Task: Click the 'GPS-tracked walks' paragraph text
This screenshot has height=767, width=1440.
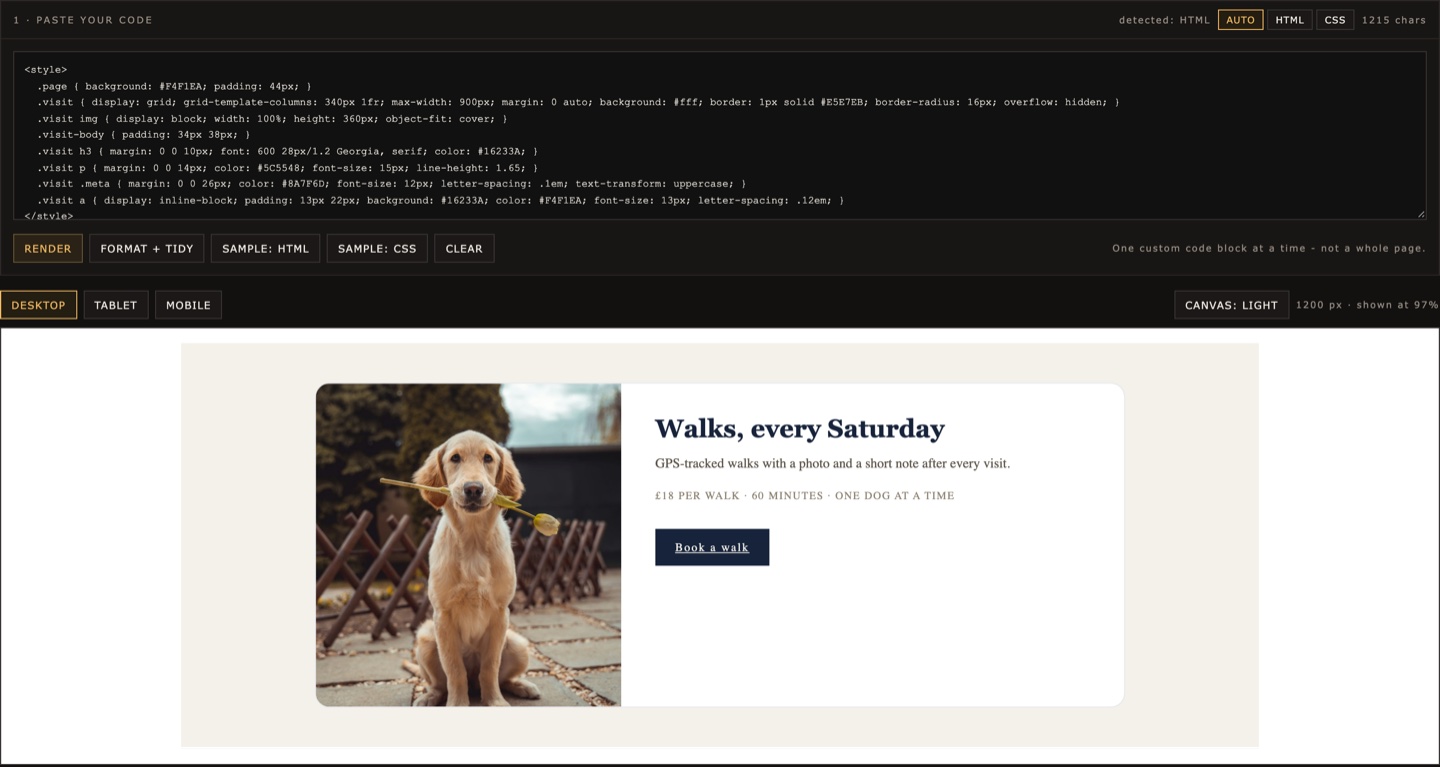Action: (832, 464)
